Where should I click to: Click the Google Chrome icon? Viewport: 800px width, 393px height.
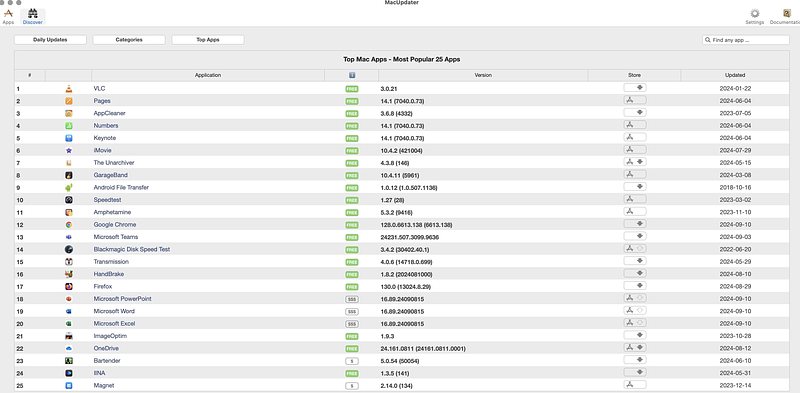[69, 225]
